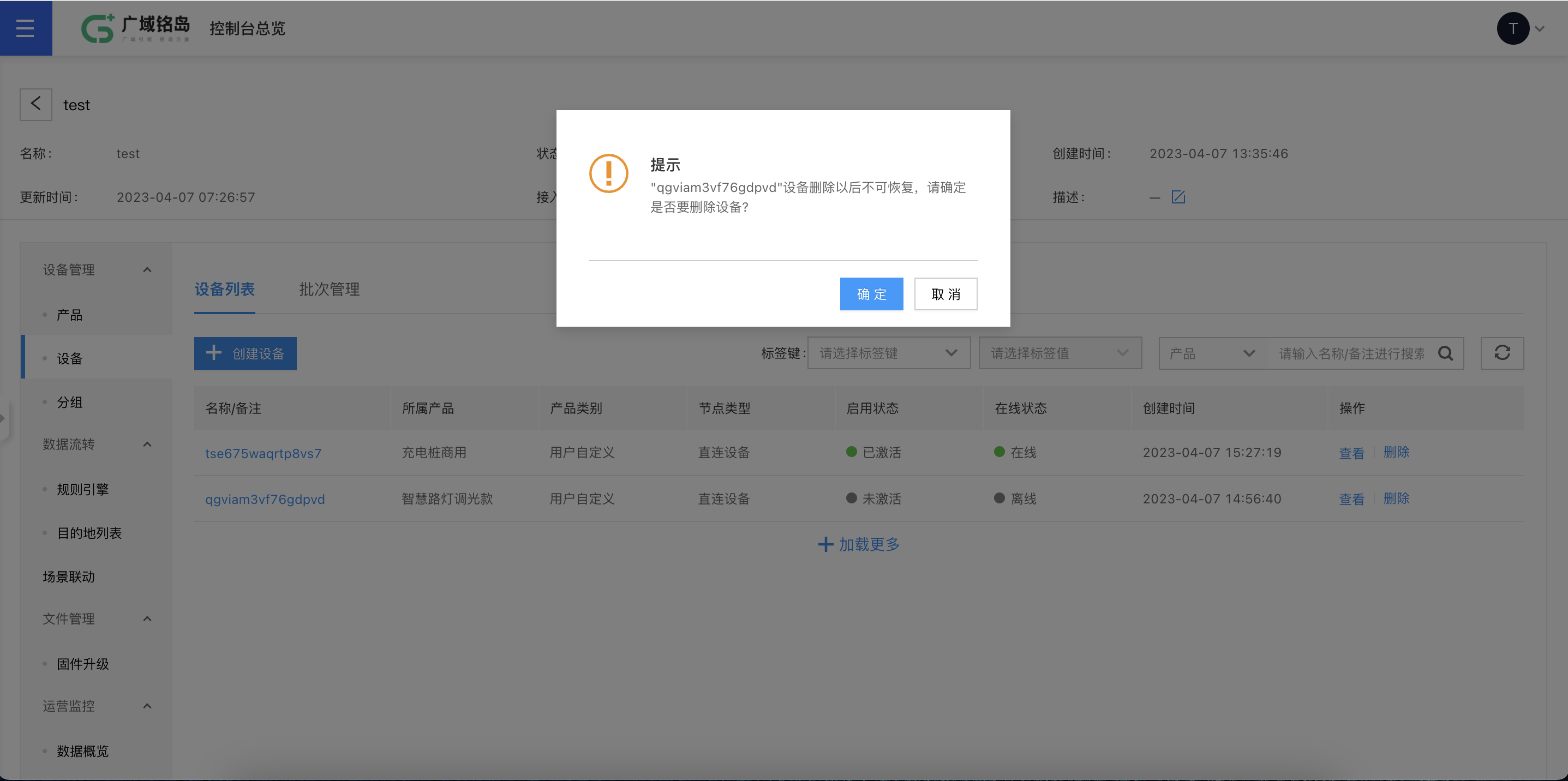Open the 产品 filter dropdown

(1212, 353)
